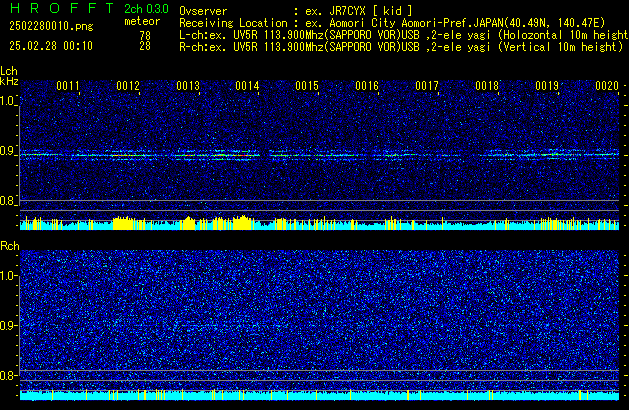Click the Lch channel label

(x=9, y=71)
